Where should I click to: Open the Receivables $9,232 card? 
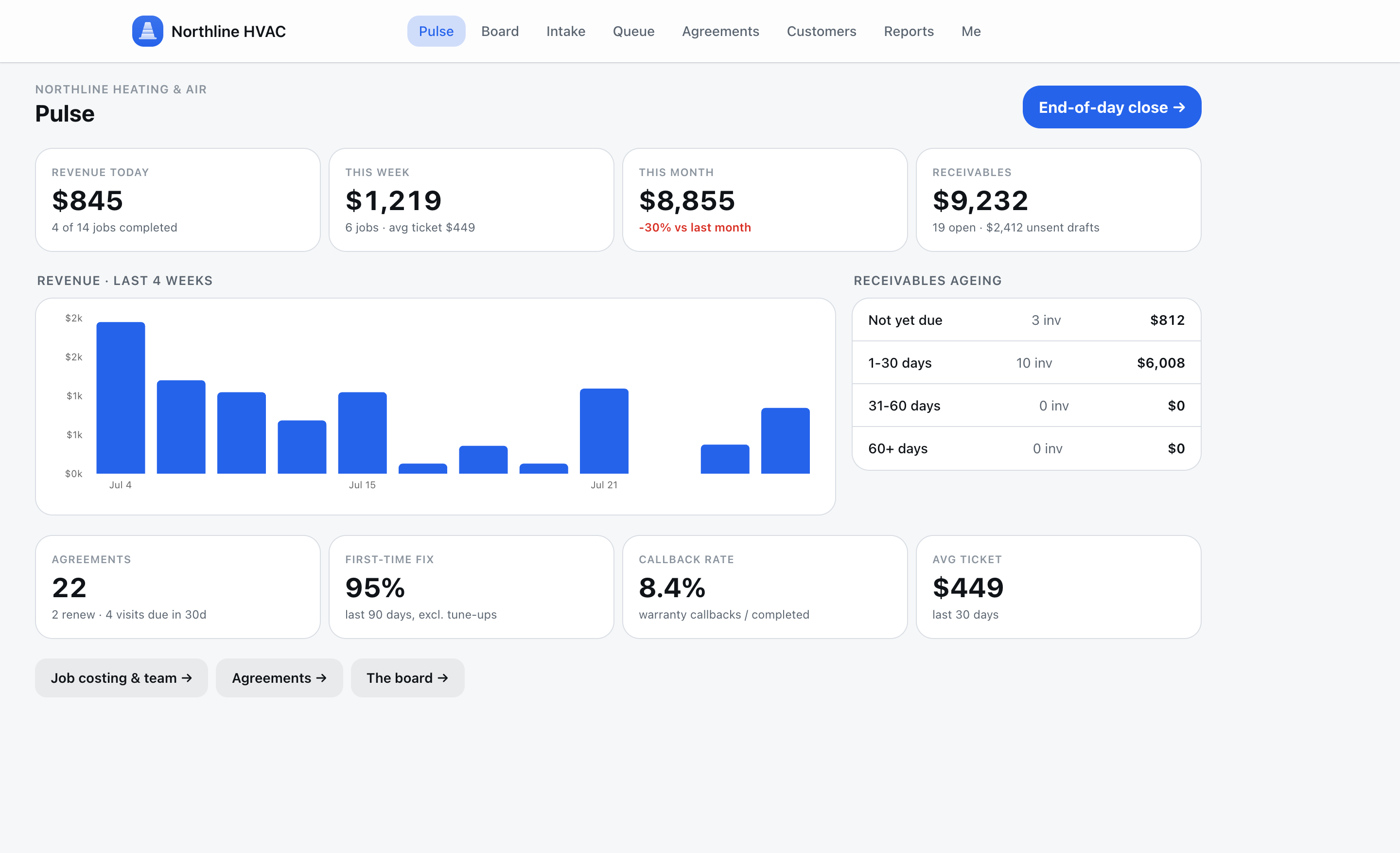point(1058,200)
